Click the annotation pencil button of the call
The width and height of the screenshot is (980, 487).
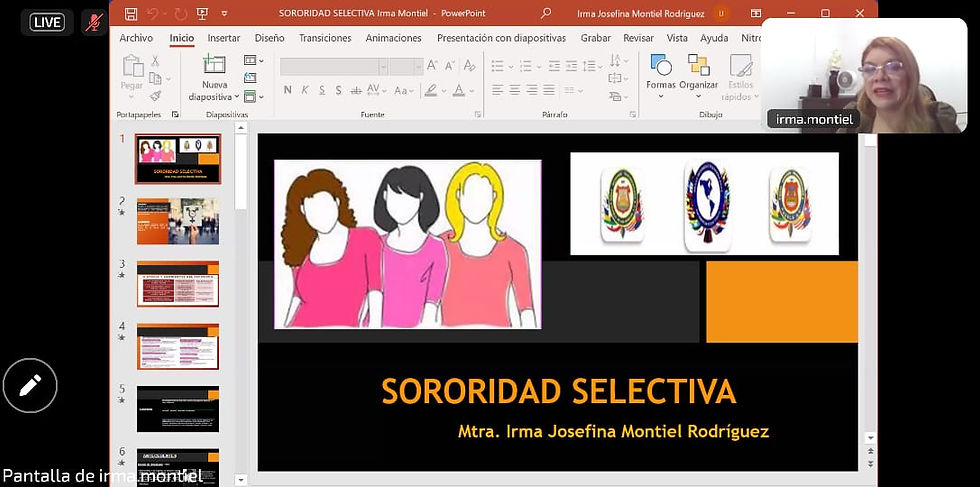(30, 386)
